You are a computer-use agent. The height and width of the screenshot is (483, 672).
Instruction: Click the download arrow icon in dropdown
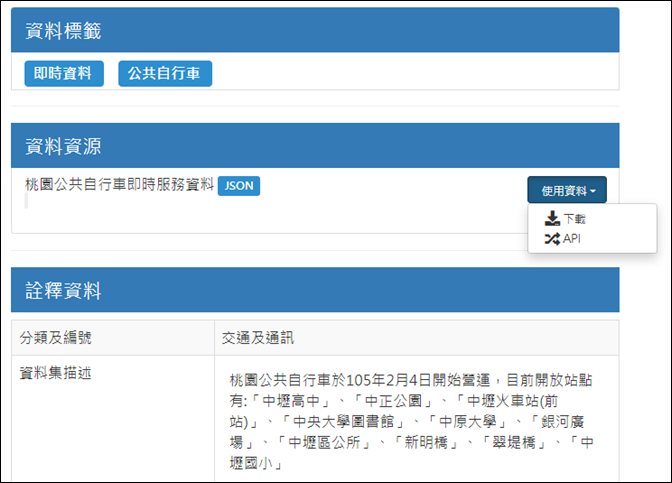[x=552, y=219]
